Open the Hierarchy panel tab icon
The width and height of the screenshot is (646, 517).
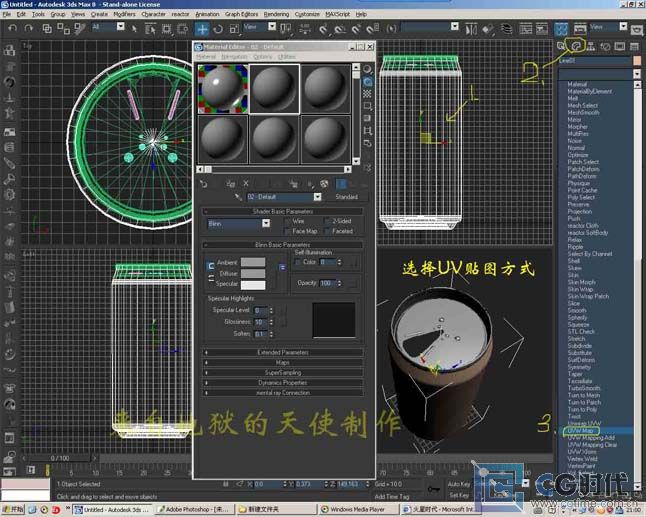(591, 46)
